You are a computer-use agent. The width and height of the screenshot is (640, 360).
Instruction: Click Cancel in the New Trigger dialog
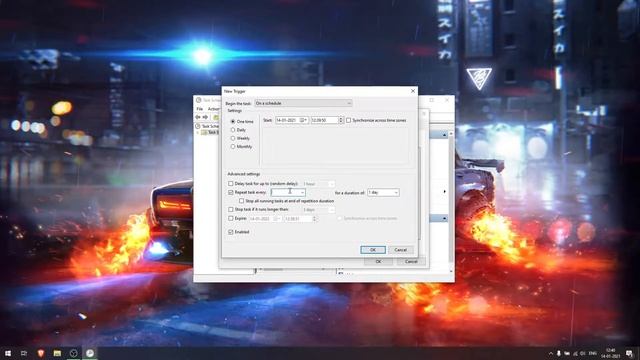pos(400,250)
